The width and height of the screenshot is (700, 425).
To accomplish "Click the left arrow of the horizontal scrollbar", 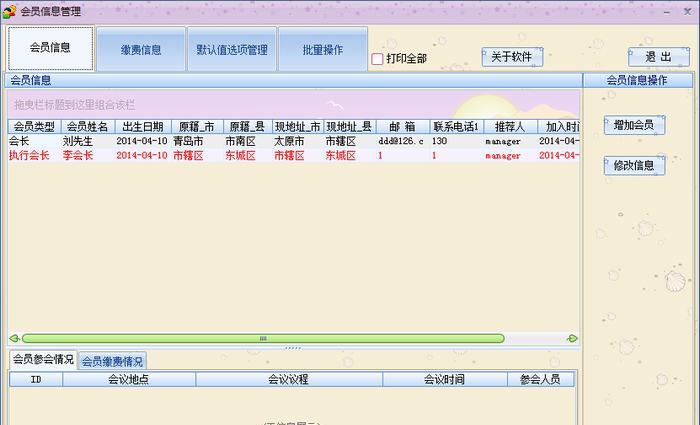I will 14,338.
